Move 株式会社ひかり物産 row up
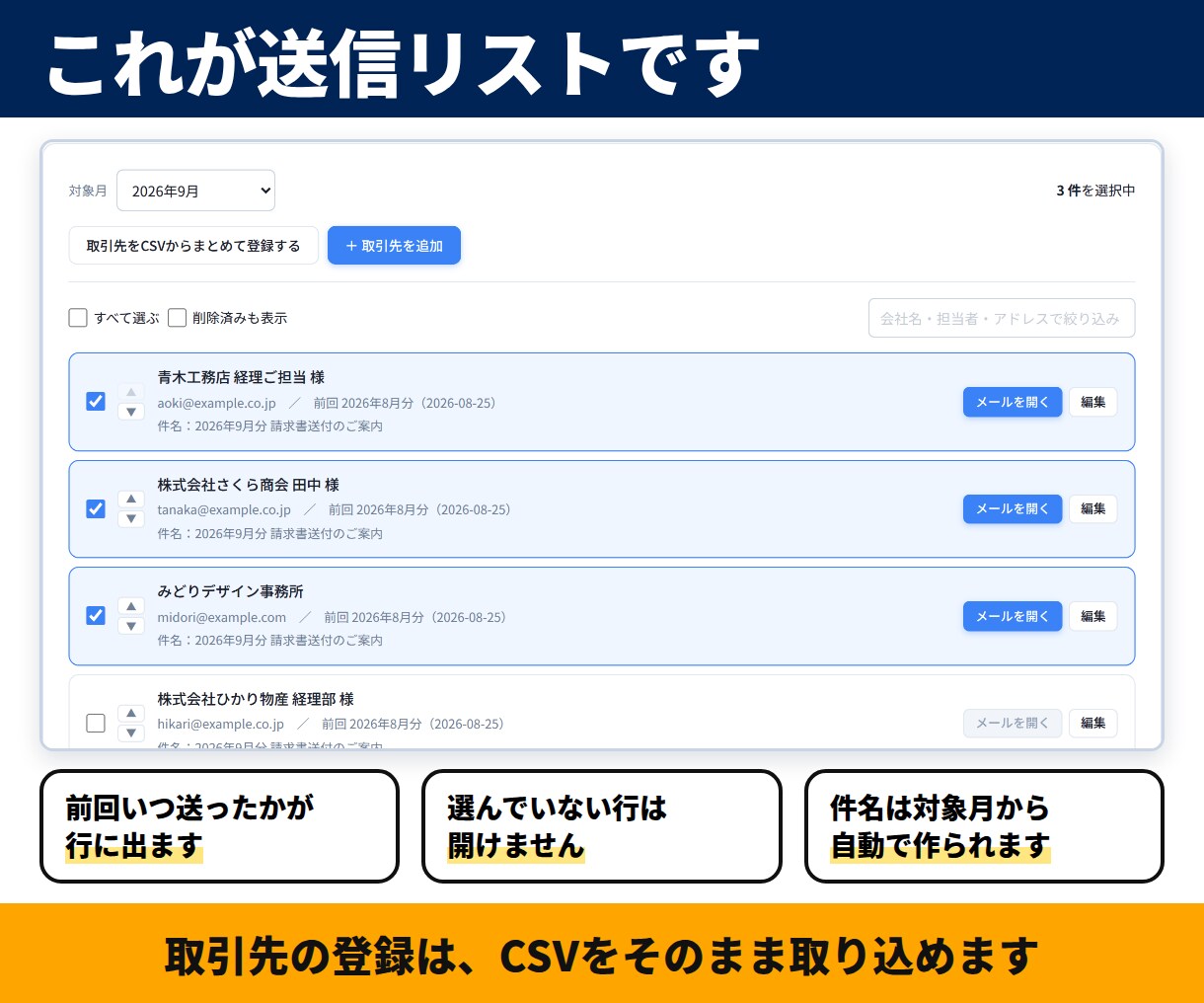The image size is (1204, 1003). (131, 713)
